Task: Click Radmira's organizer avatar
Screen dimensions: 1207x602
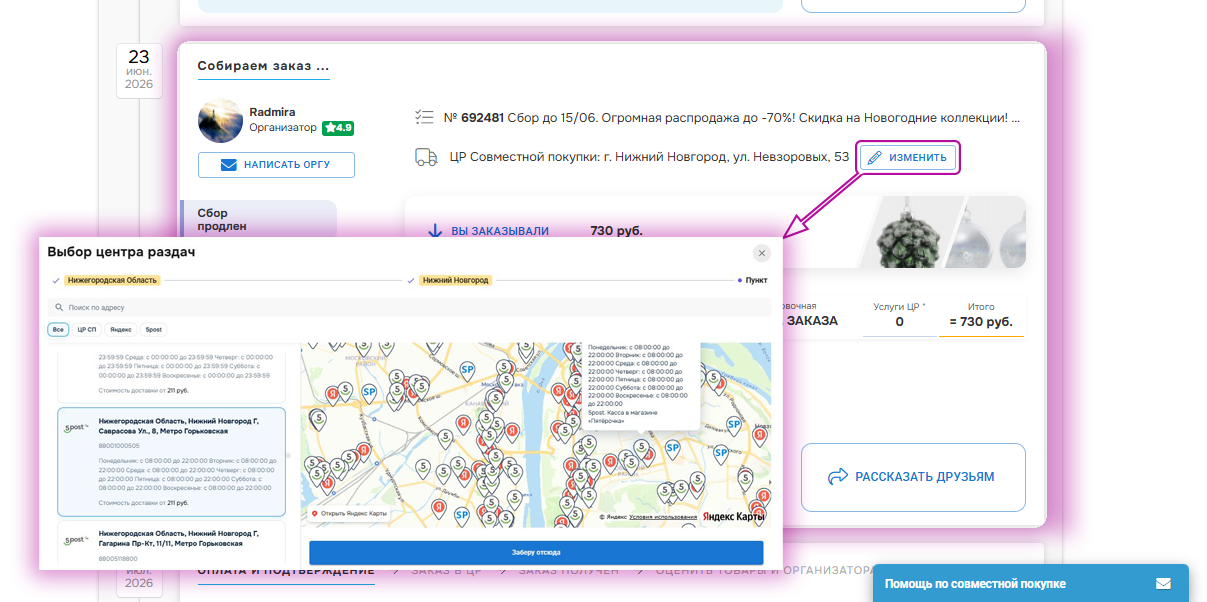Action: click(x=220, y=122)
